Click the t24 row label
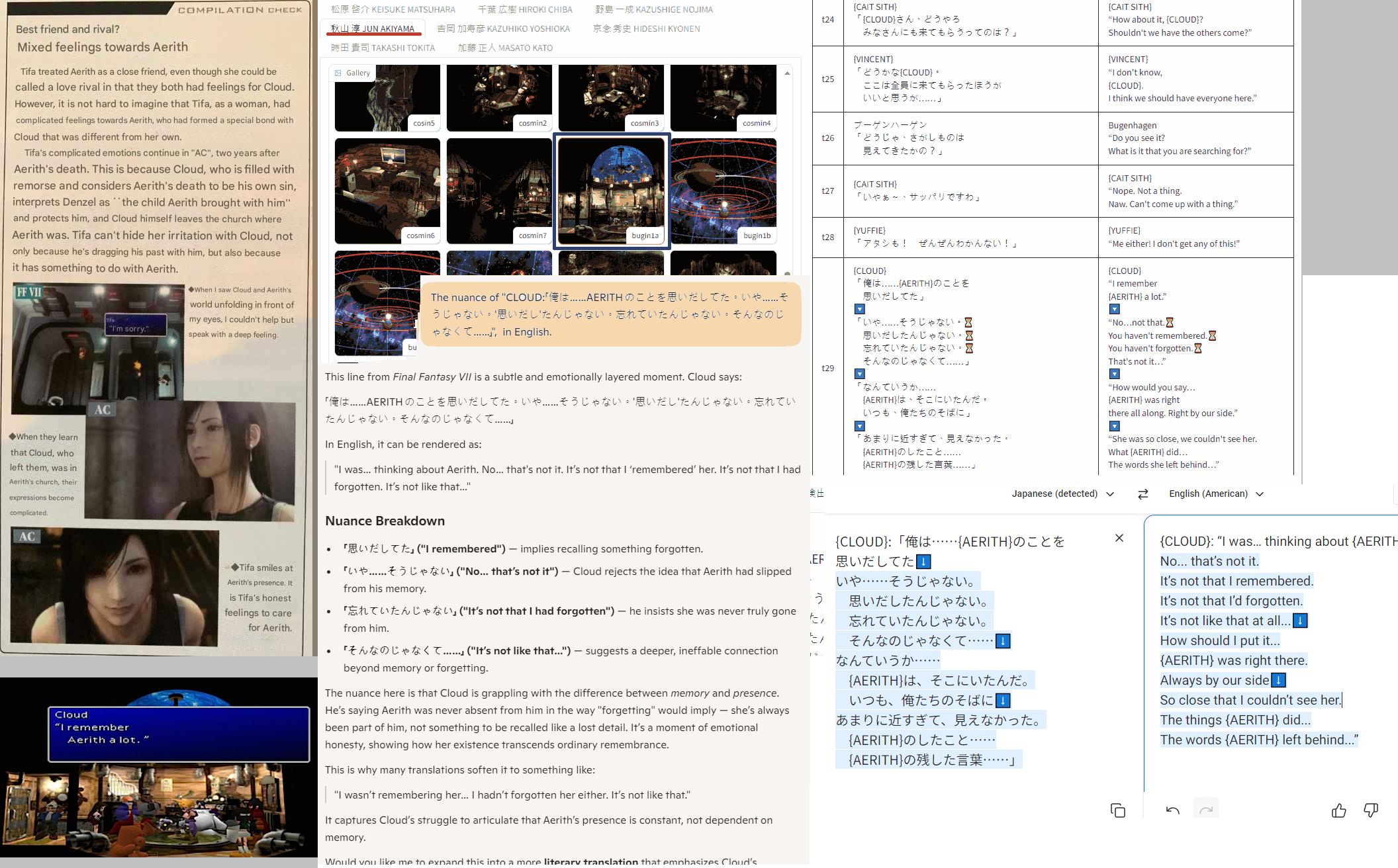 [828, 20]
